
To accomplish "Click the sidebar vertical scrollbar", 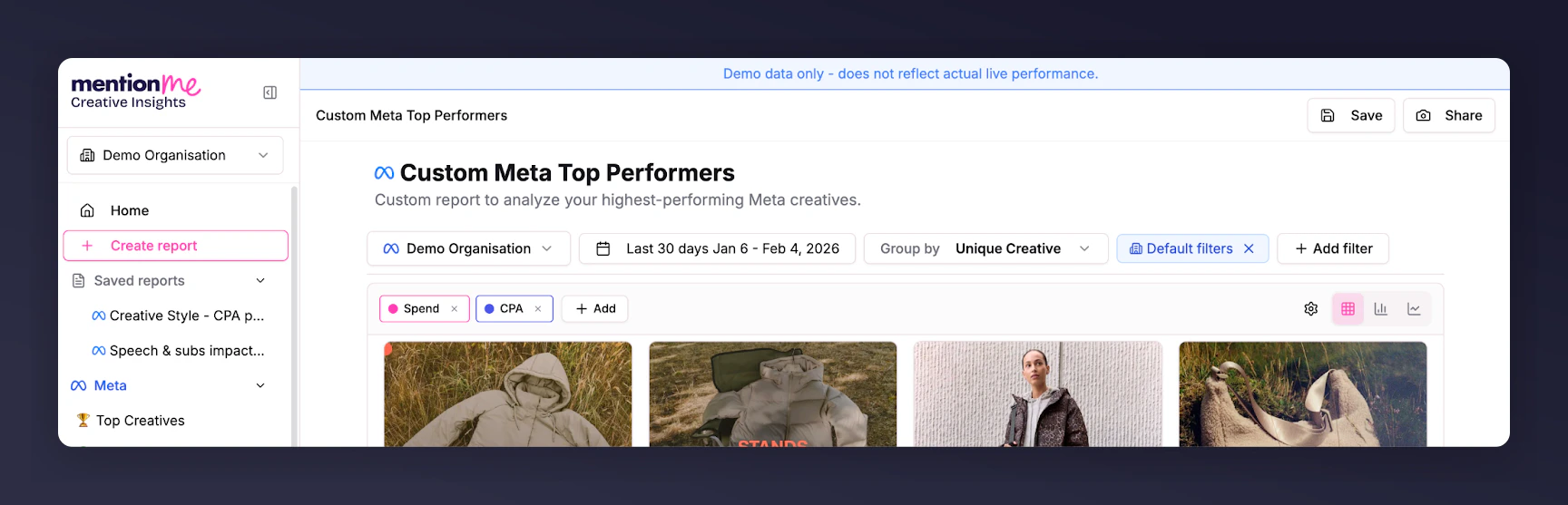I will (293, 316).
